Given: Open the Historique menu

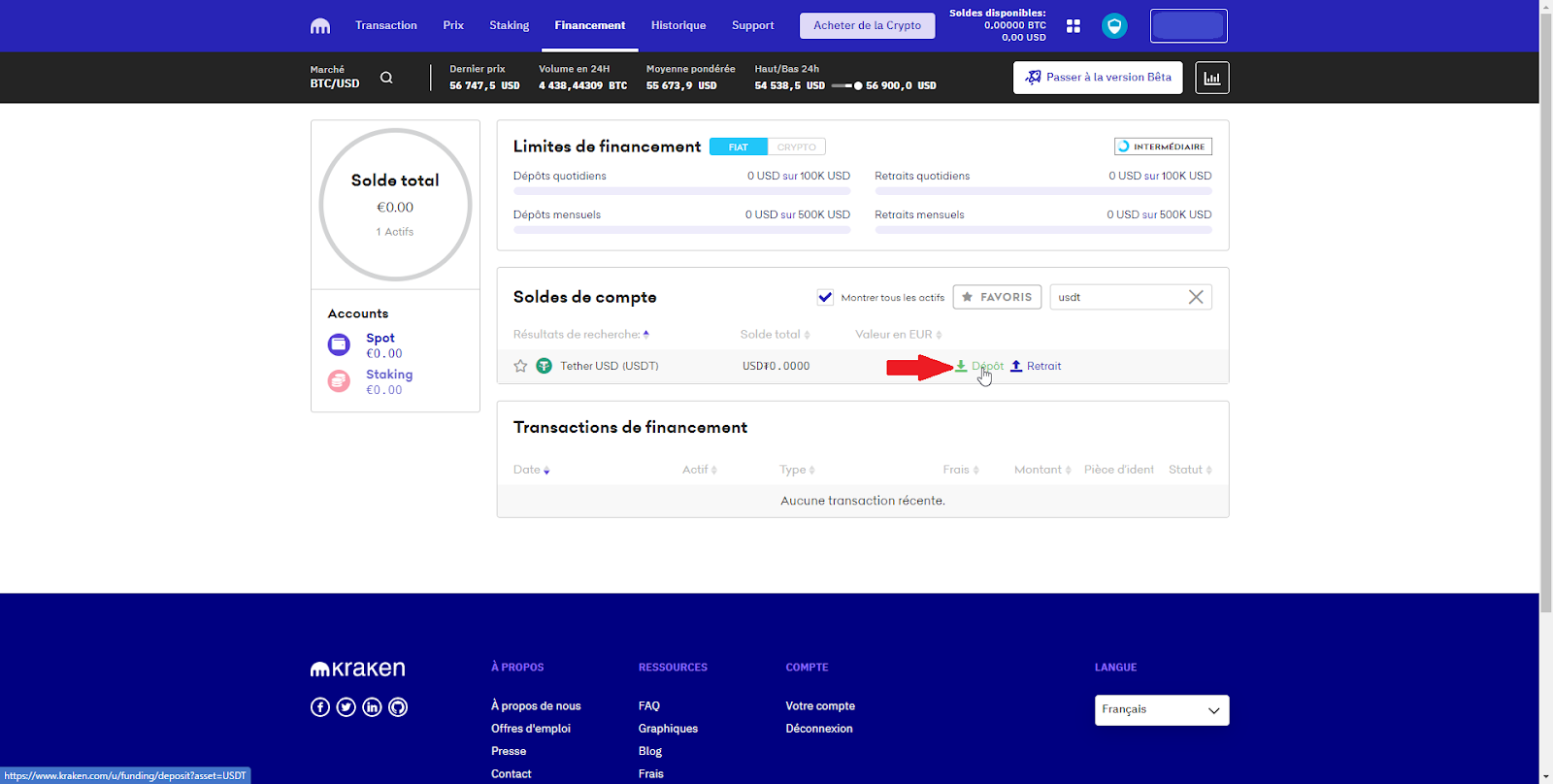Looking at the screenshot, I should [678, 25].
